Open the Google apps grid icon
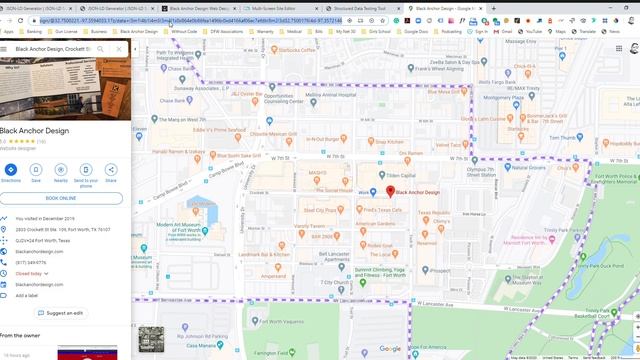 (x=619, y=49)
